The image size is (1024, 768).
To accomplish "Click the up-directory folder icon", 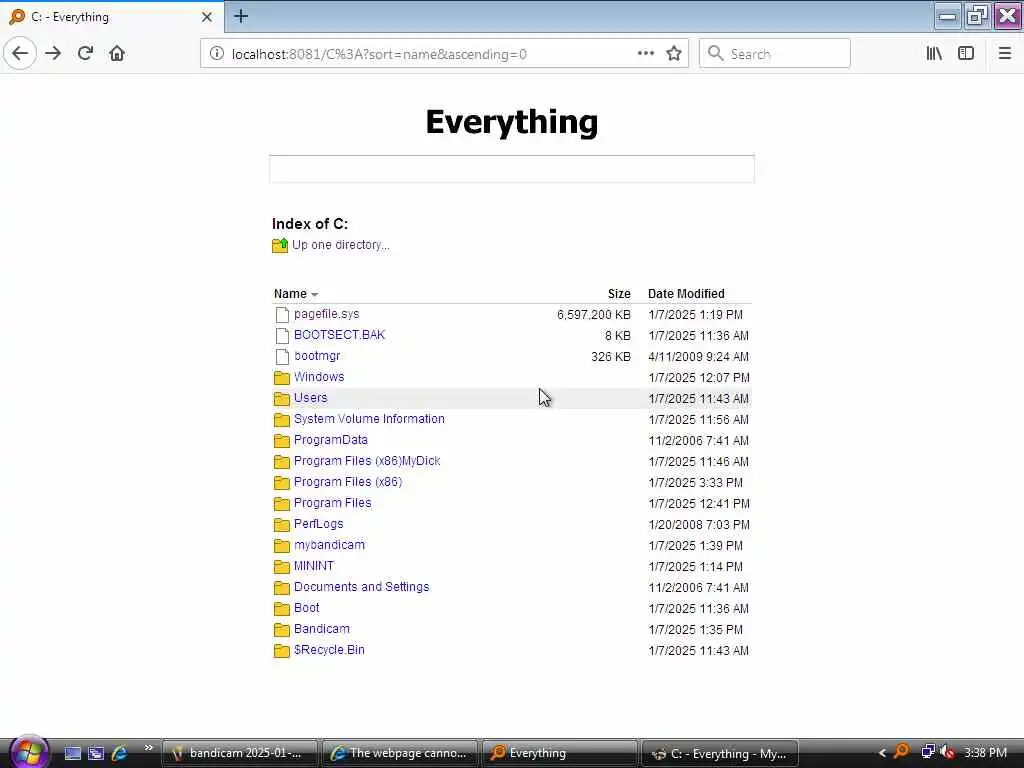I will (280, 246).
